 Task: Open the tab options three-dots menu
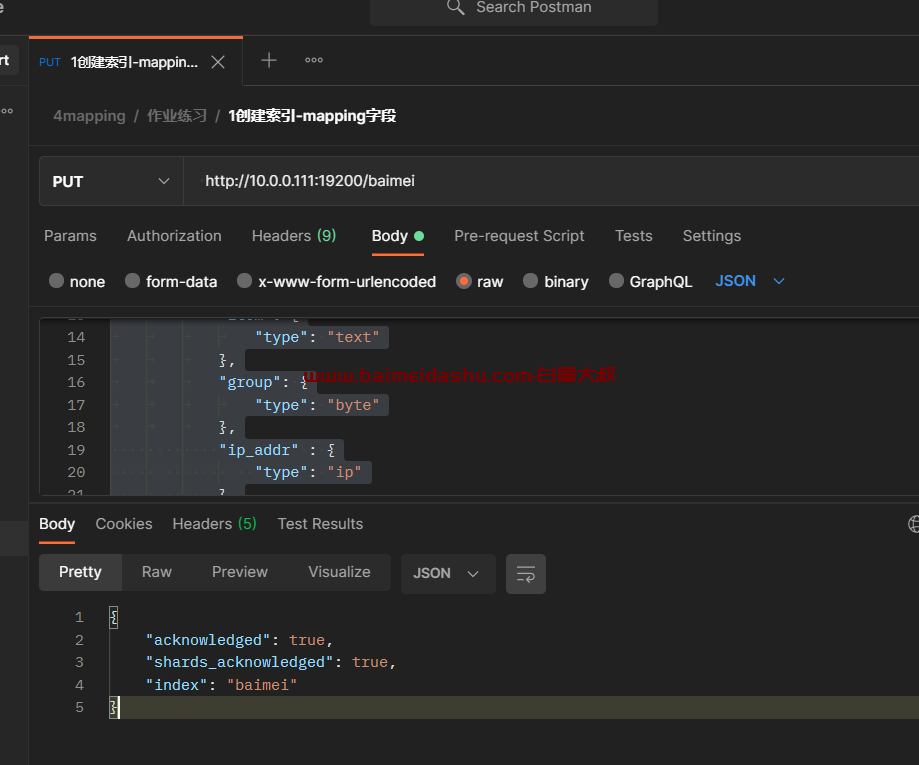click(314, 60)
